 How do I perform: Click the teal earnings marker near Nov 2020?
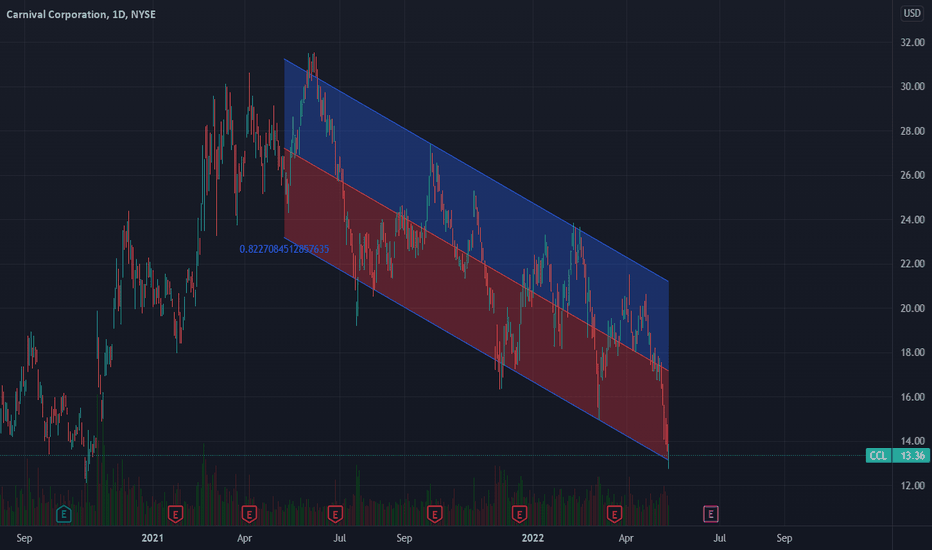click(64, 514)
